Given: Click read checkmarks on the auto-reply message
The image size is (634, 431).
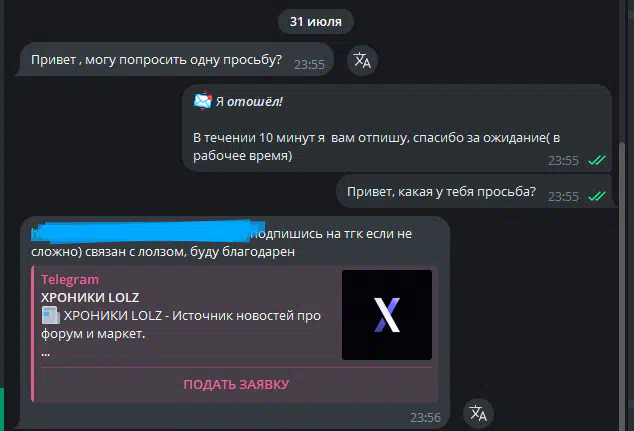Looking at the screenshot, I should click(597, 161).
